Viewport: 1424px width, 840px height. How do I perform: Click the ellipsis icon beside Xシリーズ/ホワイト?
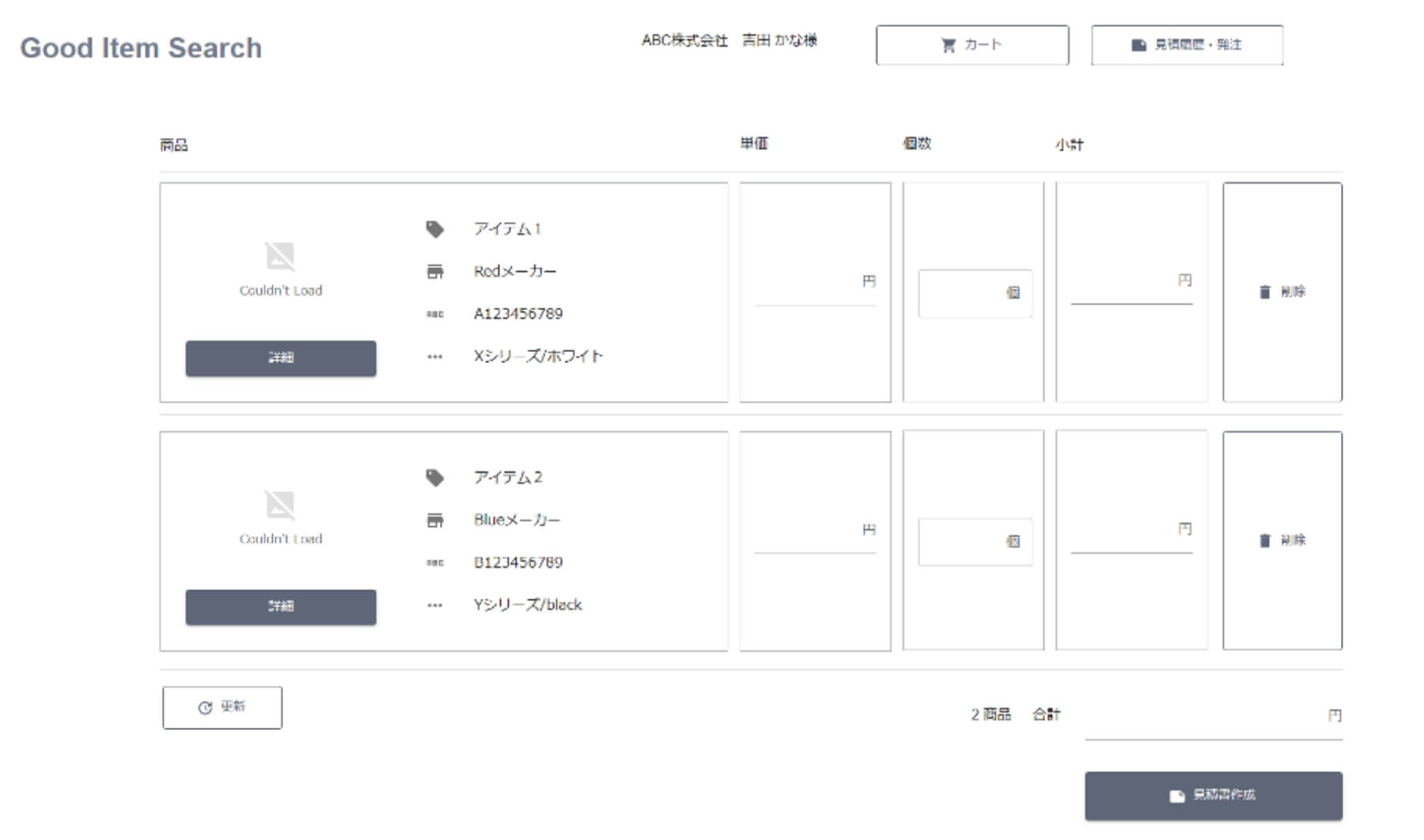434,357
